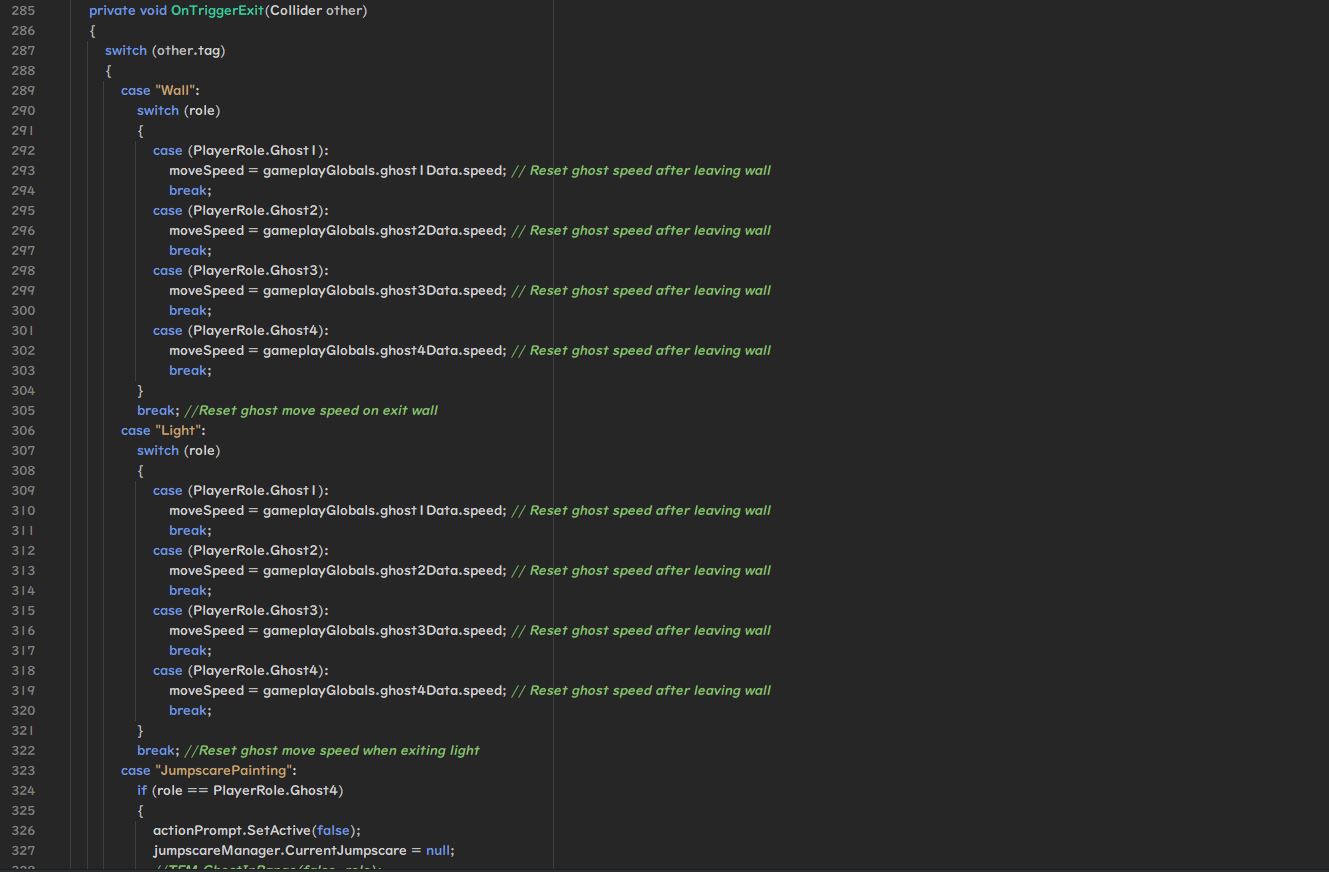The image size is (1329, 872).
Task: Click other.tag in the switch statement
Action: (188, 51)
